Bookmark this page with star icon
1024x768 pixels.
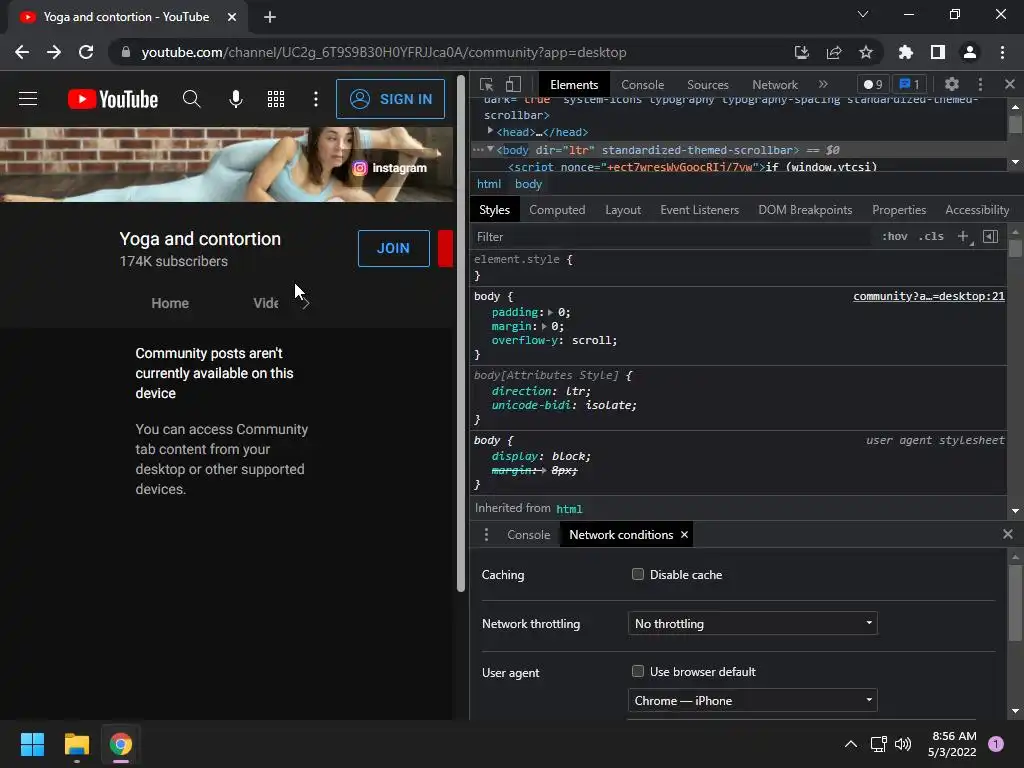(x=866, y=52)
